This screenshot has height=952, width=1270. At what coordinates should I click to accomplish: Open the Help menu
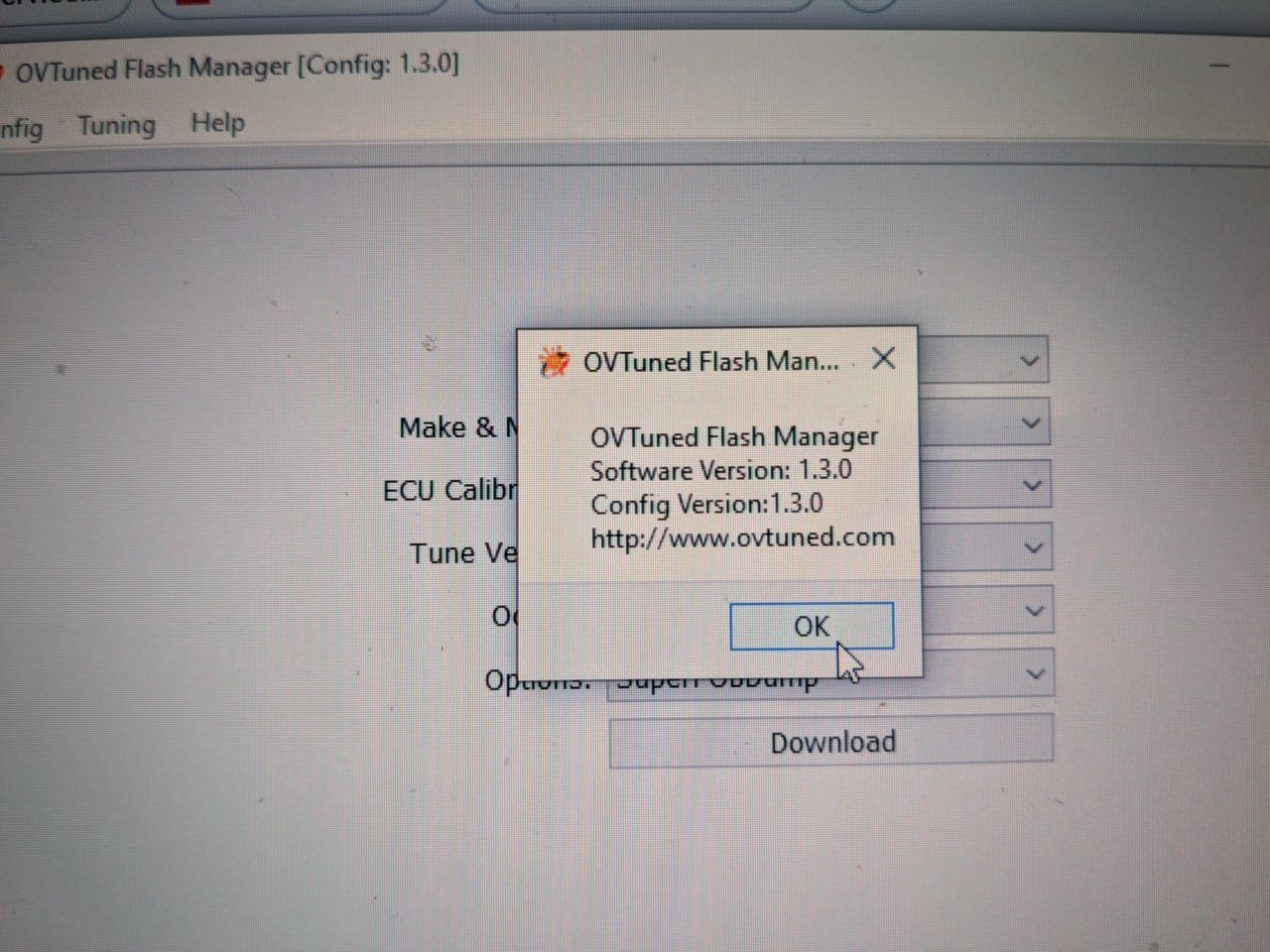(x=217, y=123)
